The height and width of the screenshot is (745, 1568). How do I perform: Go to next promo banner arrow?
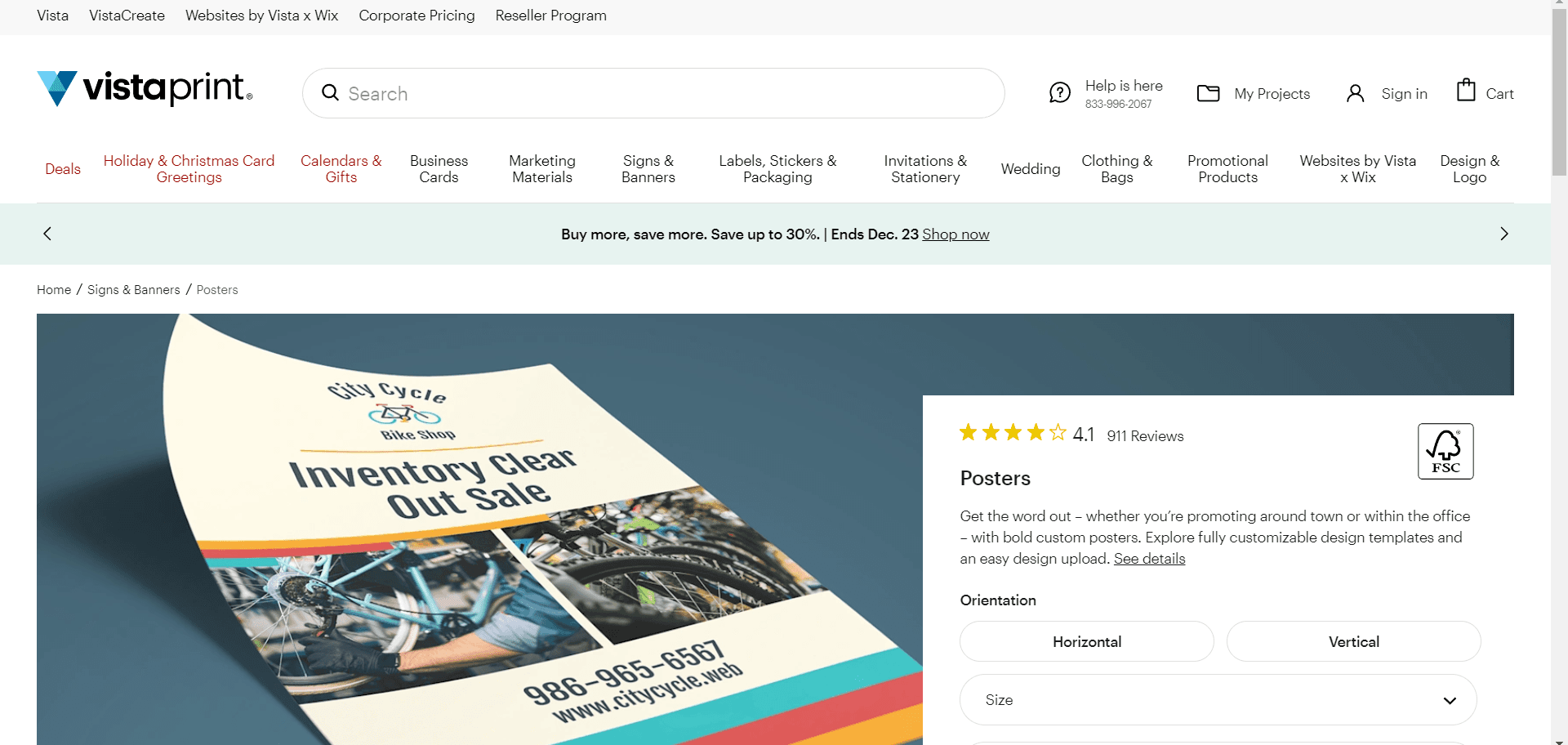(x=1504, y=234)
